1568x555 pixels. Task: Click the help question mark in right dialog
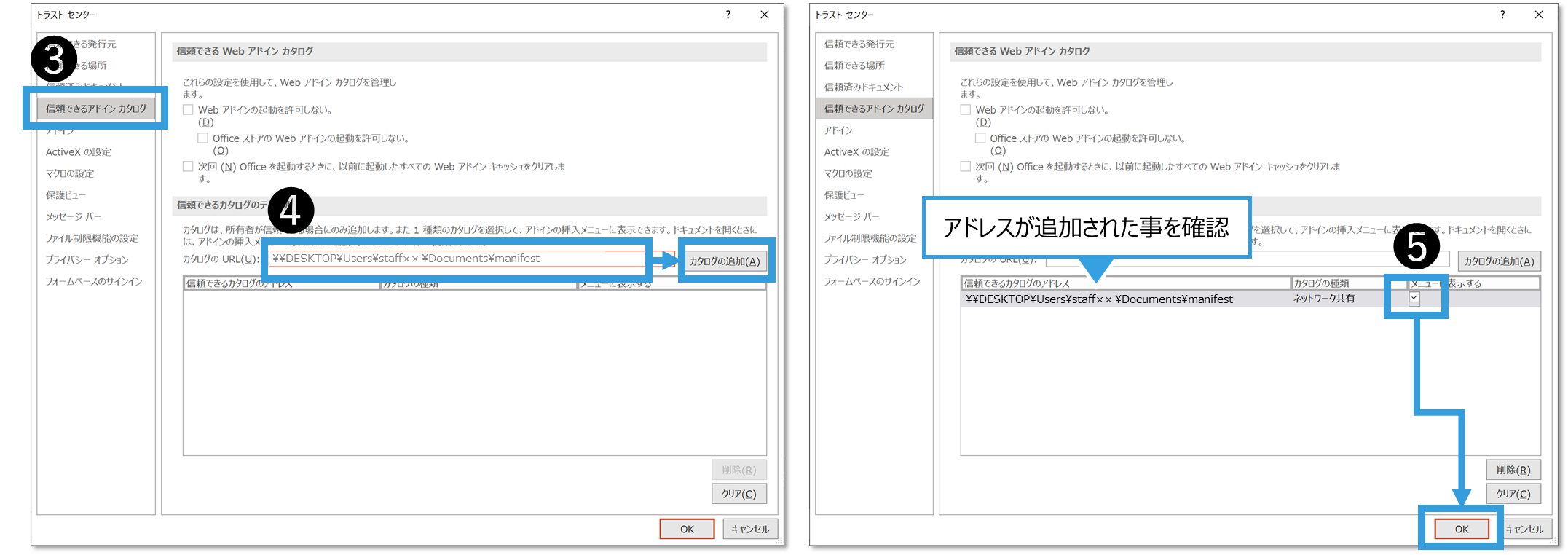[x=1502, y=15]
